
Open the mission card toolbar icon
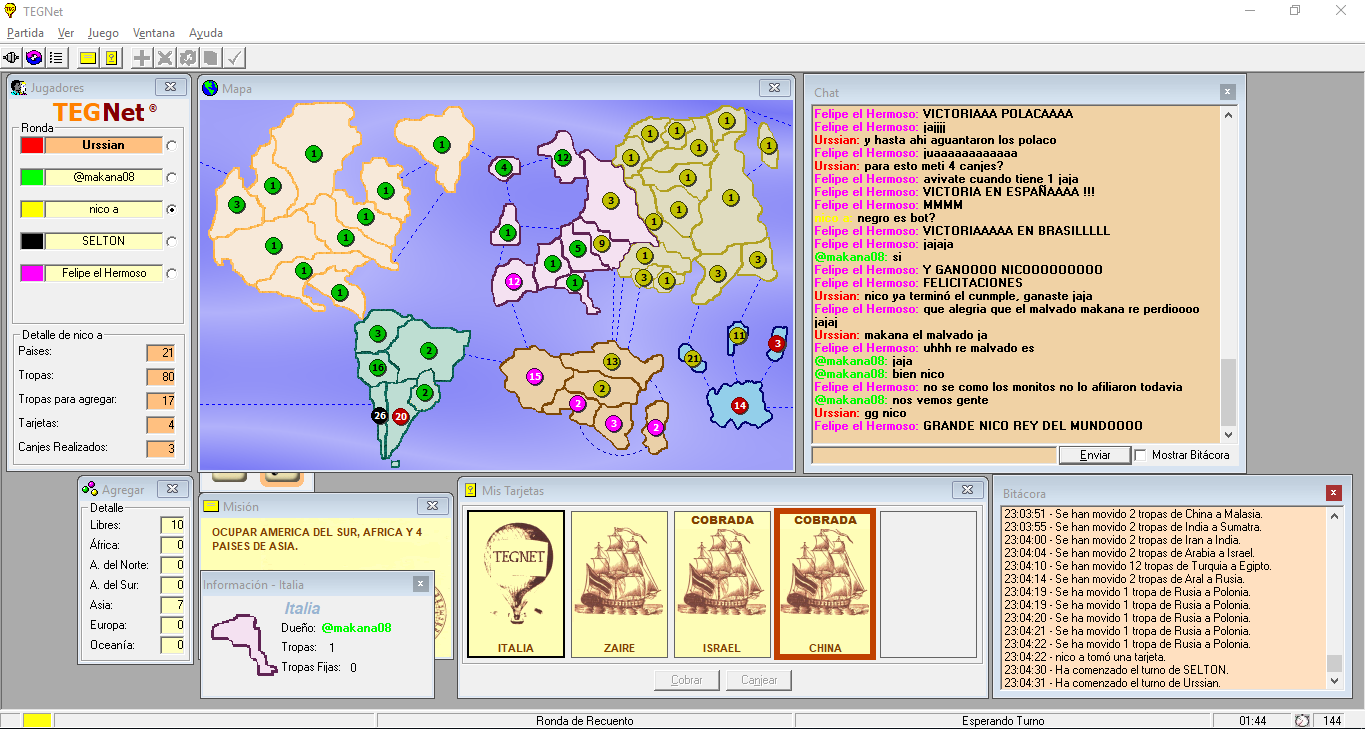88,58
